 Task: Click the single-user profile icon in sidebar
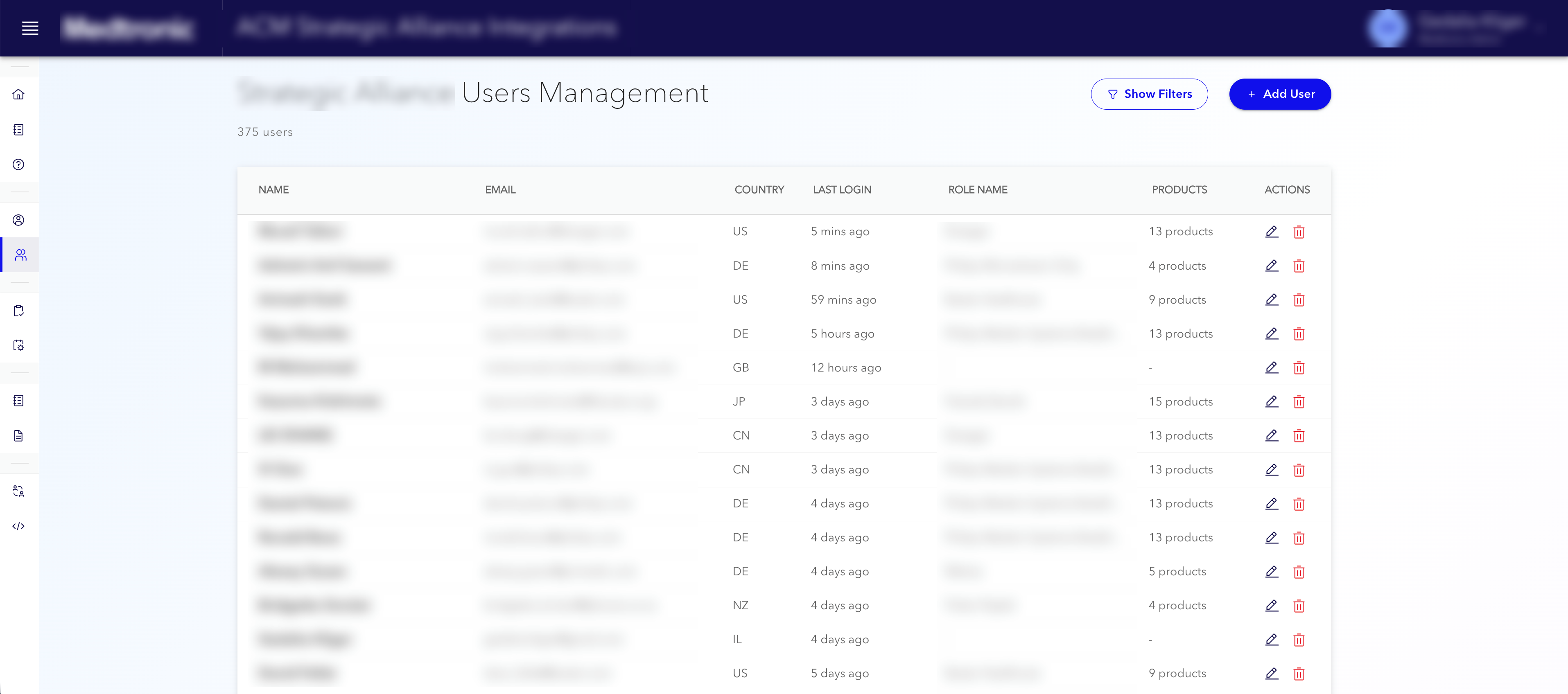pos(19,220)
